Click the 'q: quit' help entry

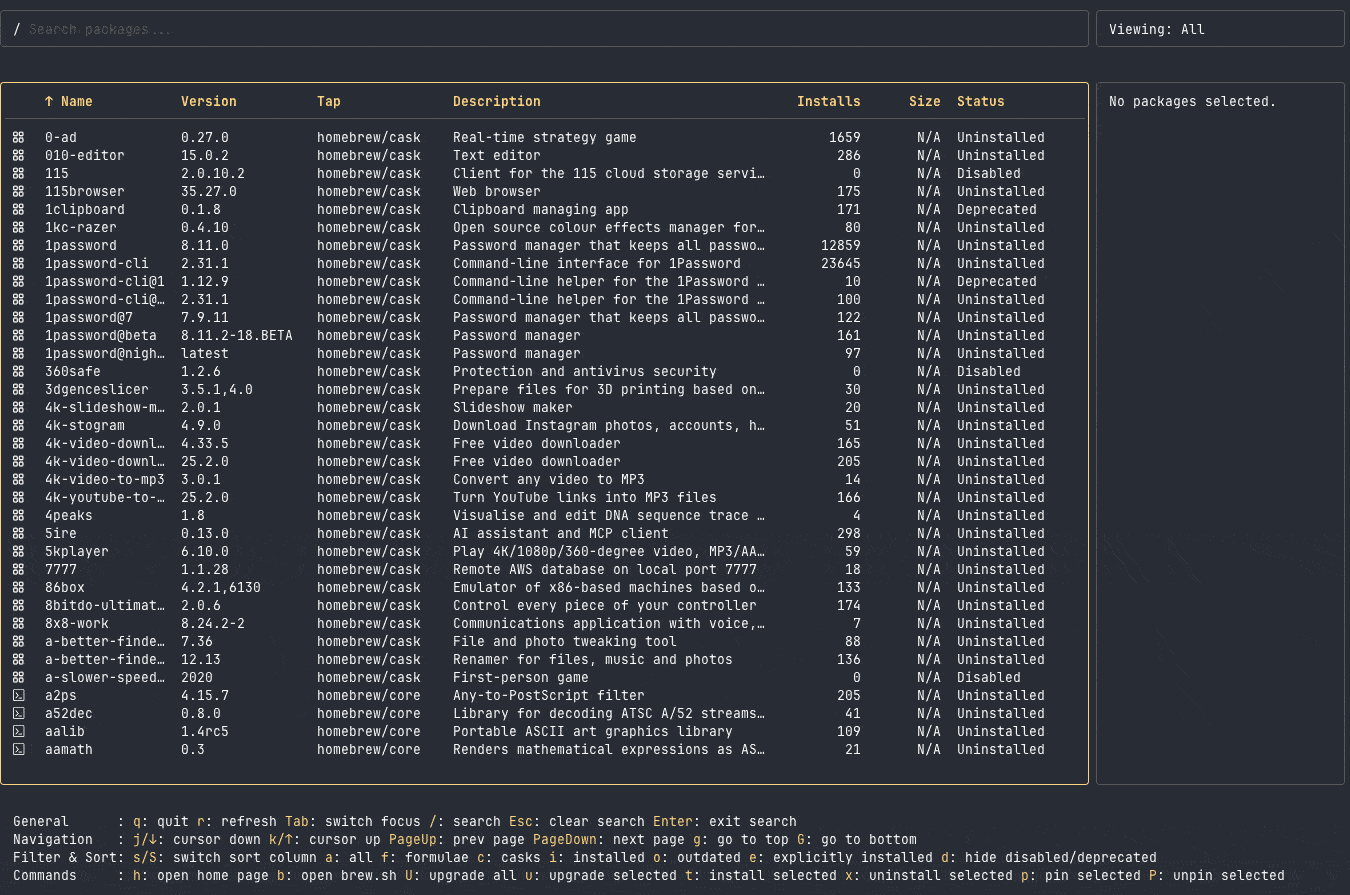(161, 821)
